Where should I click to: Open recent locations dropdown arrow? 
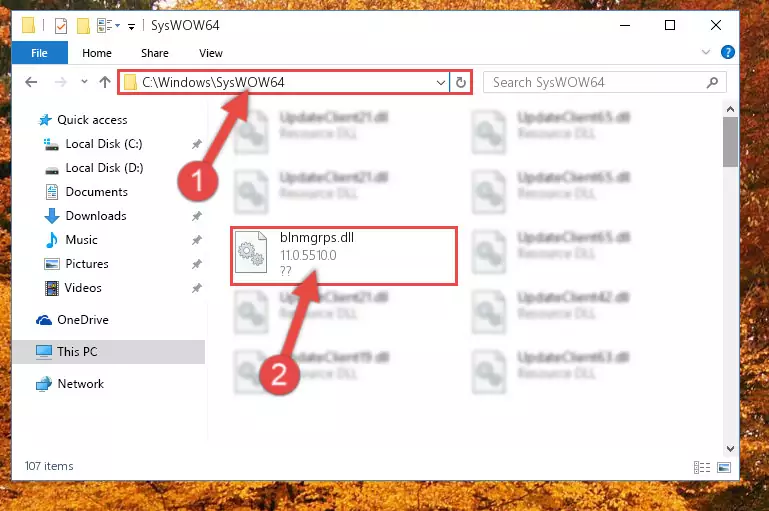click(x=84, y=81)
